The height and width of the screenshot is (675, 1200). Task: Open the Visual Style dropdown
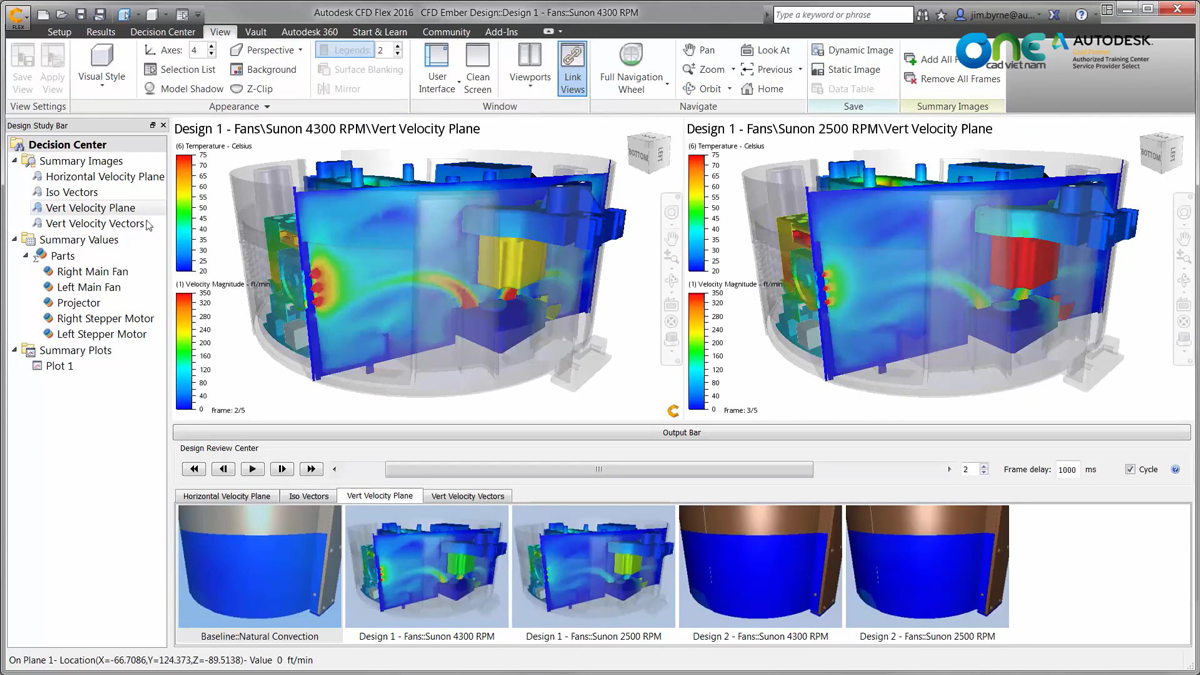tap(102, 69)
